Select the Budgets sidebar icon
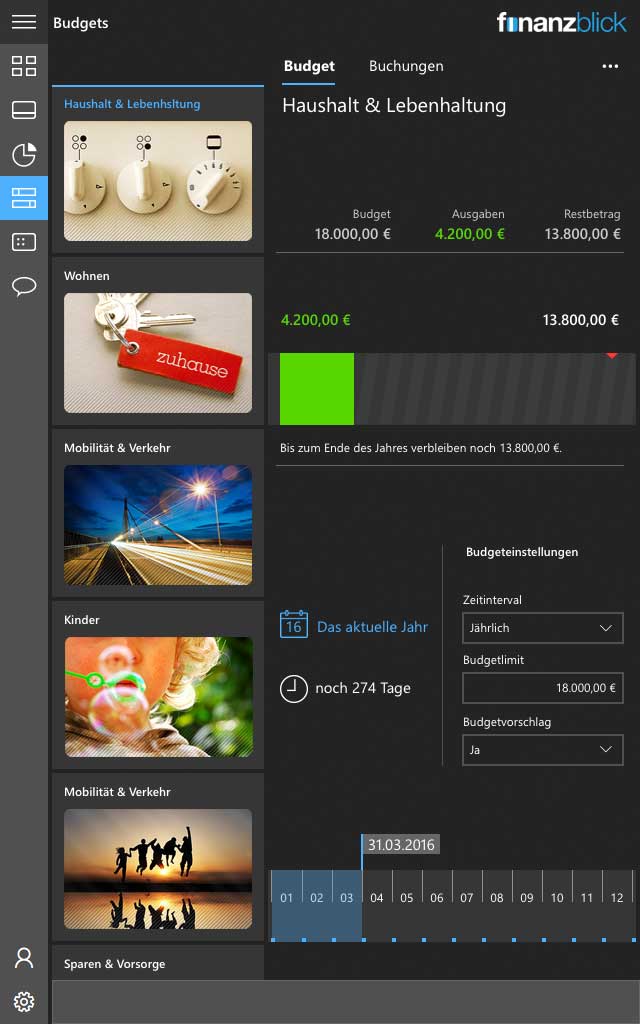This screenshot has height=1024, width=640. click(x=24, y=198)
